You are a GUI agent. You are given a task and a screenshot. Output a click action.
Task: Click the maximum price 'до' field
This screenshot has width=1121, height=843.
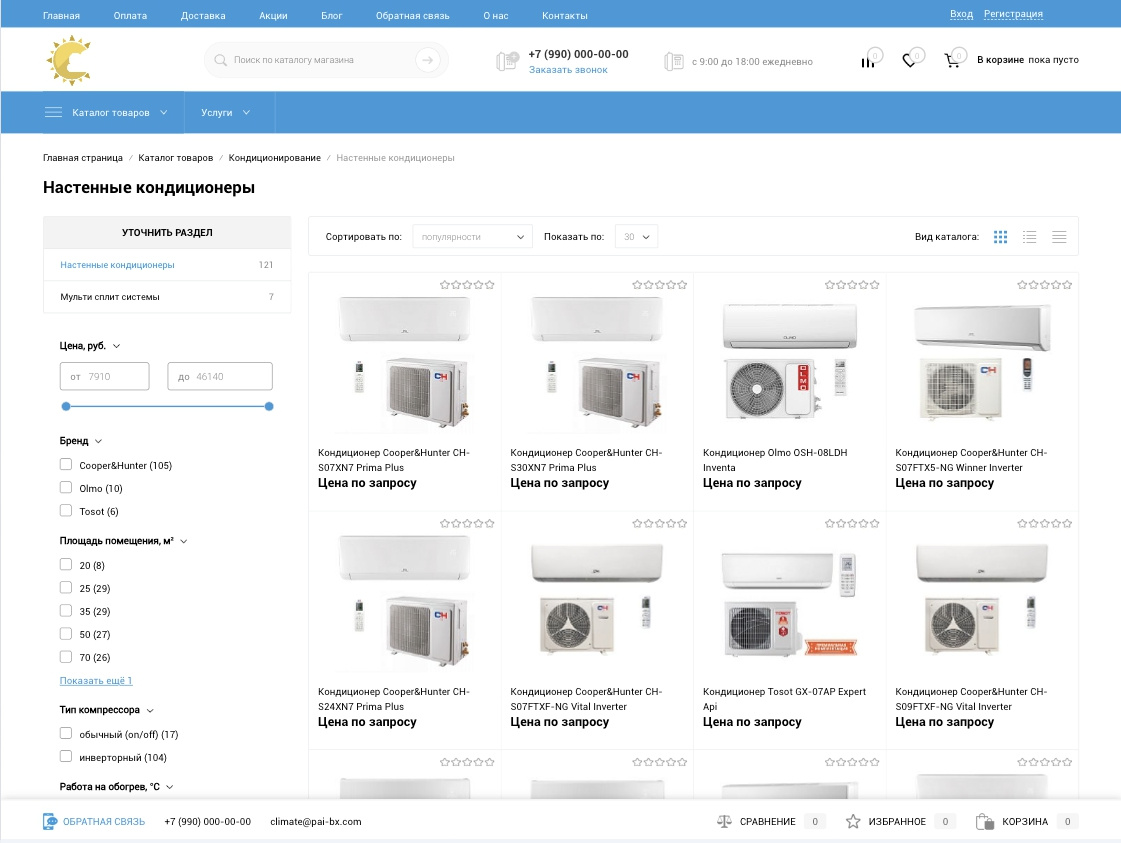point(220,376)
